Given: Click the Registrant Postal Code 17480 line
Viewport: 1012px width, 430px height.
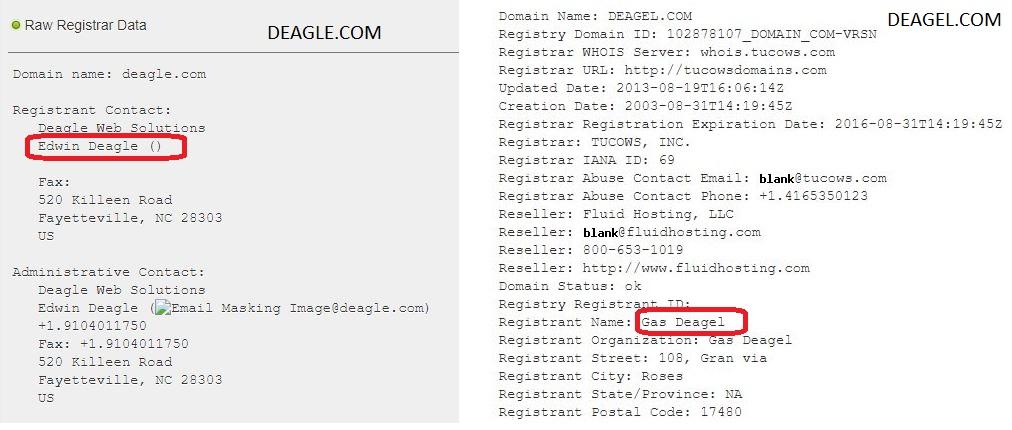Looking at the screenshot, I should tap(620, 412).
